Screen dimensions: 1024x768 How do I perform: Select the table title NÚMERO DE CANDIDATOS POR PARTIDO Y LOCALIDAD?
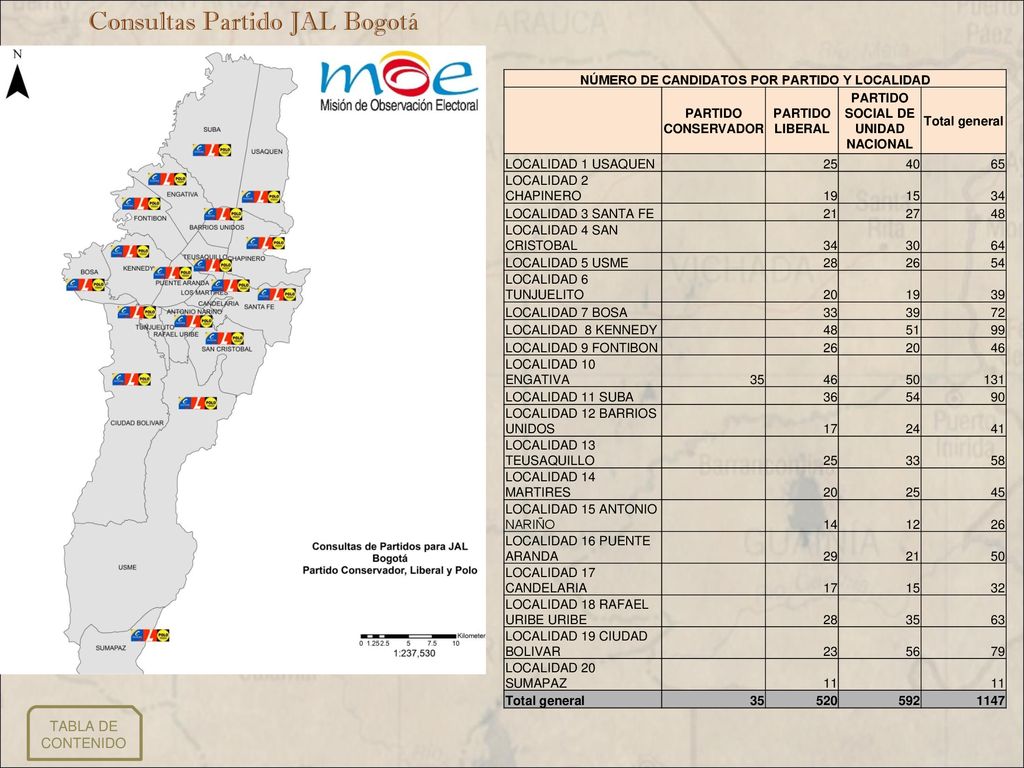point(755,80)
